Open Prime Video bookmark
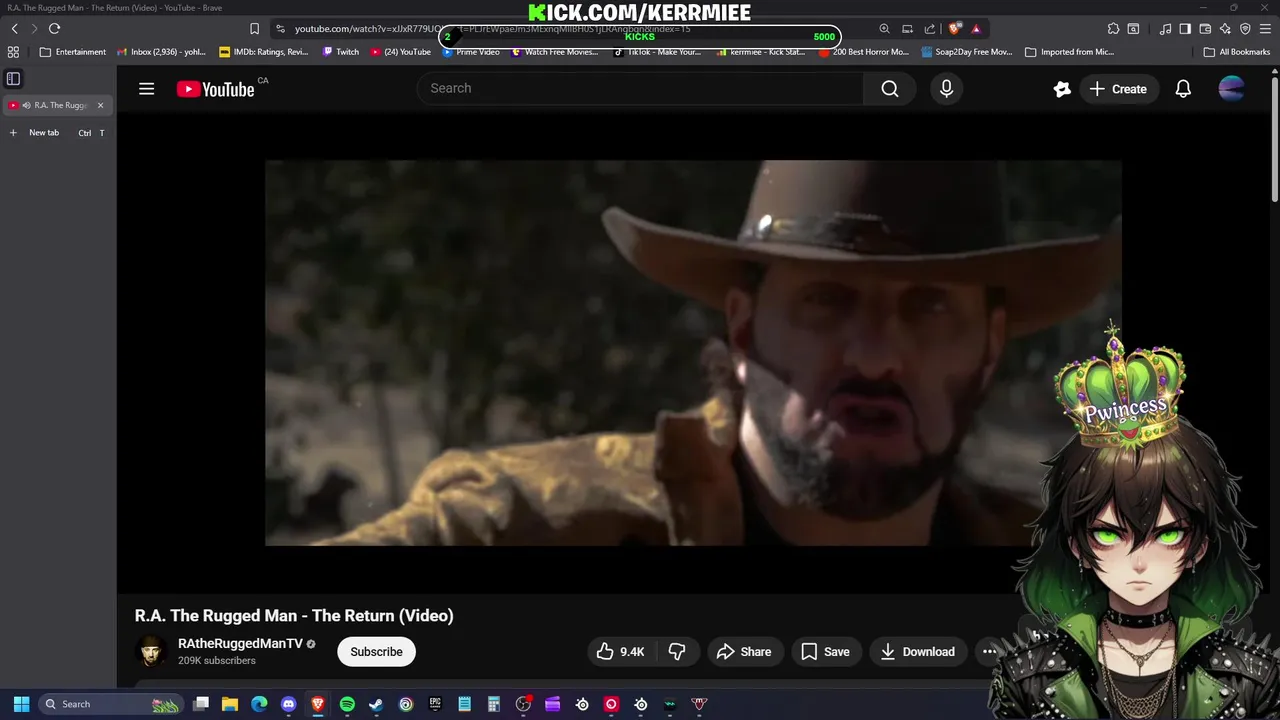This screenshot has width=1280, height=720. click(x=471, y=52)
